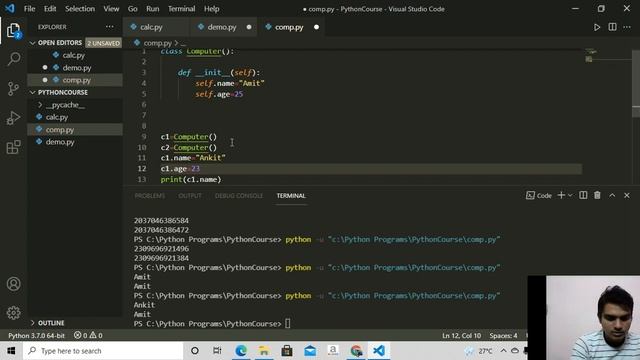The image size is (640, 360).
Task: Collapse the Open Editors section
Action: (x=33, y=43)
